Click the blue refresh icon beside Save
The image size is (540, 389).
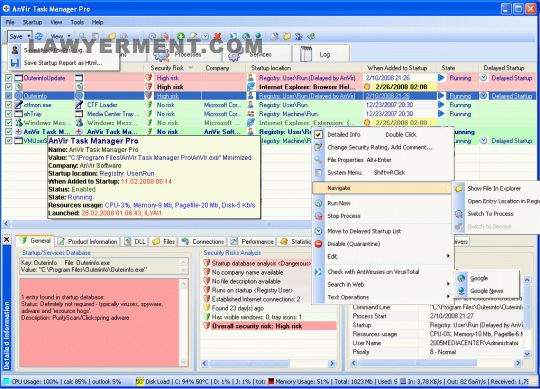click(x=39, y=36)
